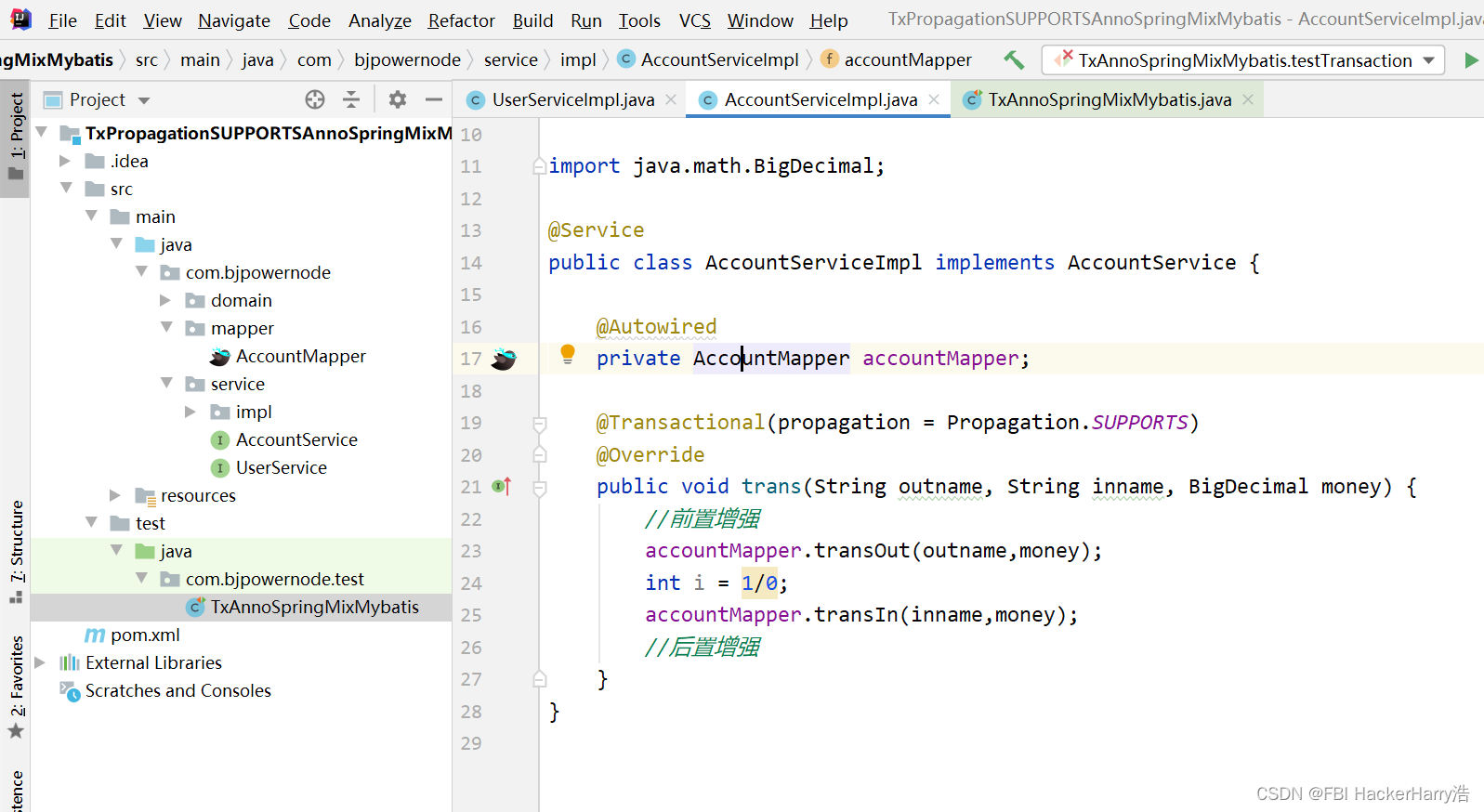1484x812 pixels.
Task: Click line number 24 in the gutter
Action: (471, 583)
